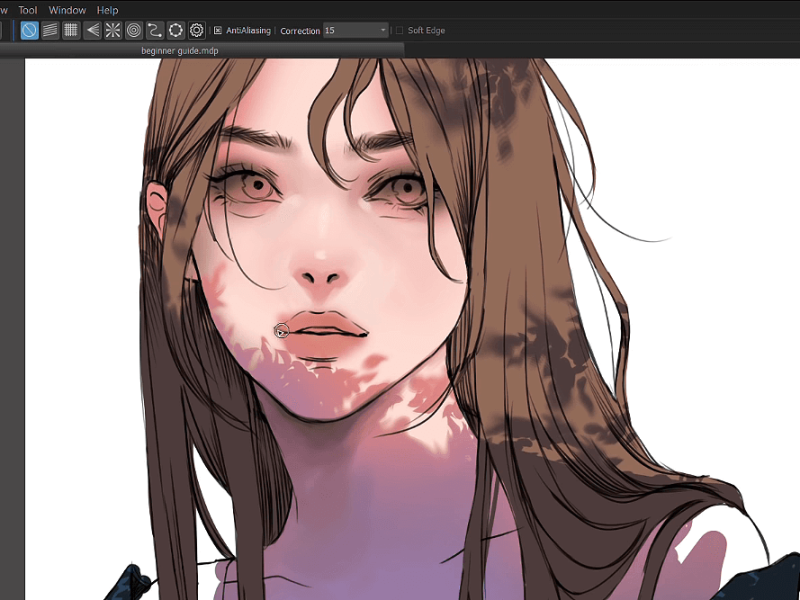
Task: Open the Window menu
Action: coord(67,10)
